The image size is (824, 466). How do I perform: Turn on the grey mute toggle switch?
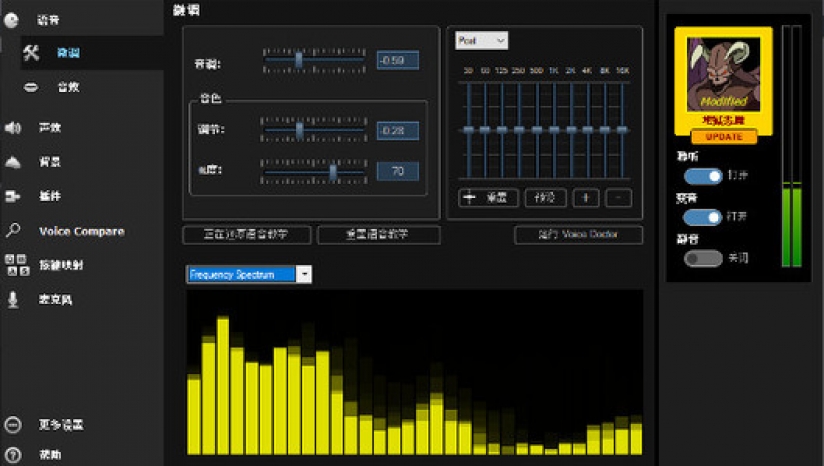[703, 258]
